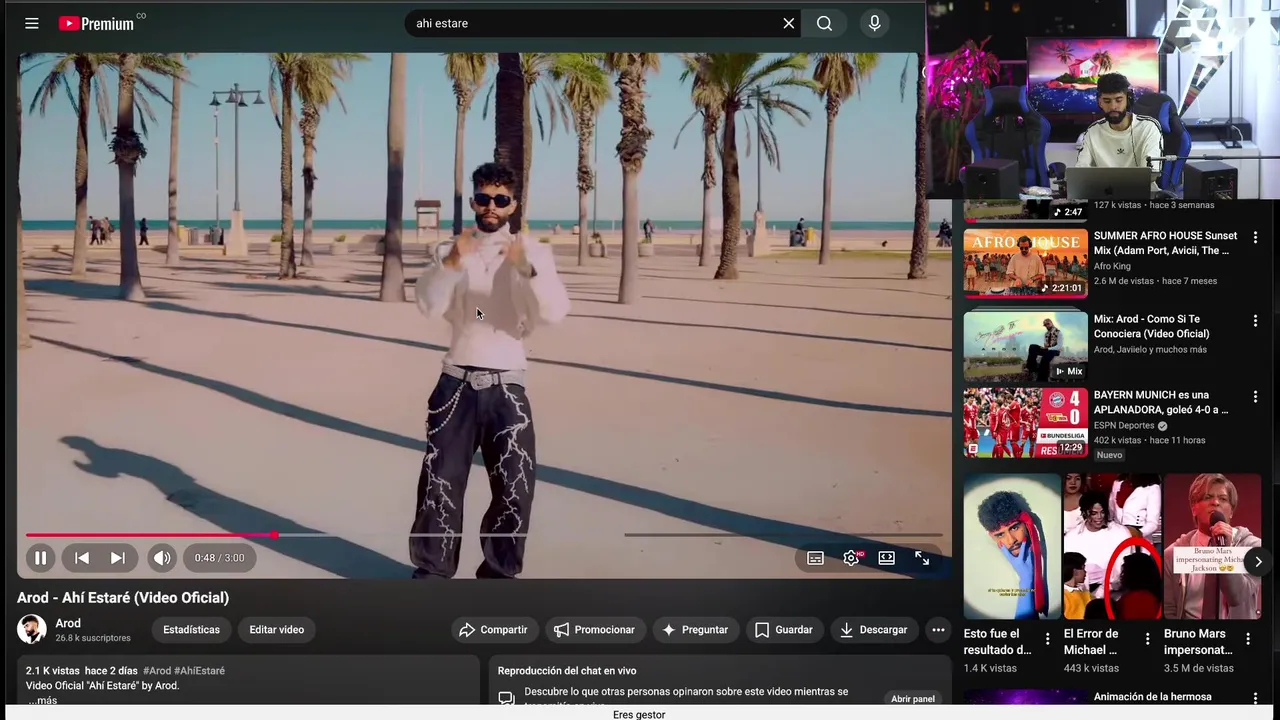Seek using the red progress bar
Screen dimensions: 1280x720
(484, 535)
